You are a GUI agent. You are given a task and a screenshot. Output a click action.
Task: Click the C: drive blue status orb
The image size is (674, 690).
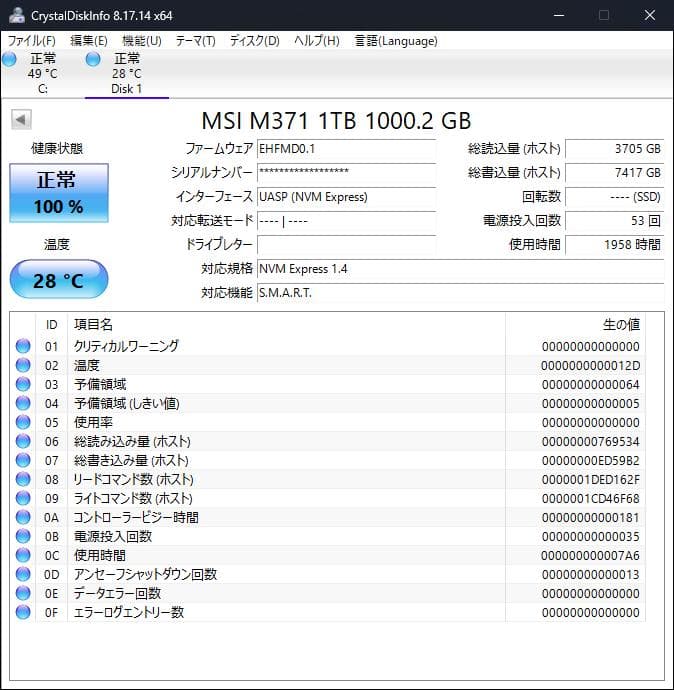pos(9,59)
